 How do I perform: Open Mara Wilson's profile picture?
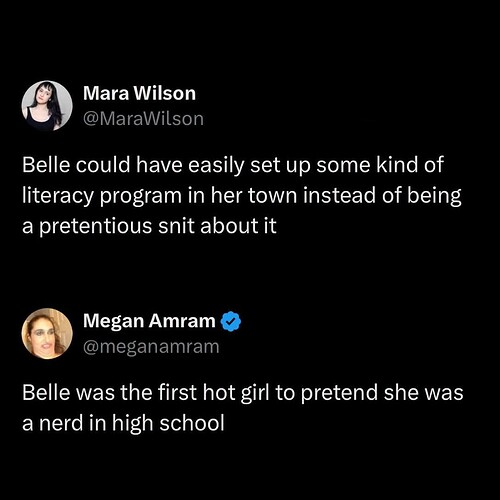pyautogui.click(x=47, y=106)
